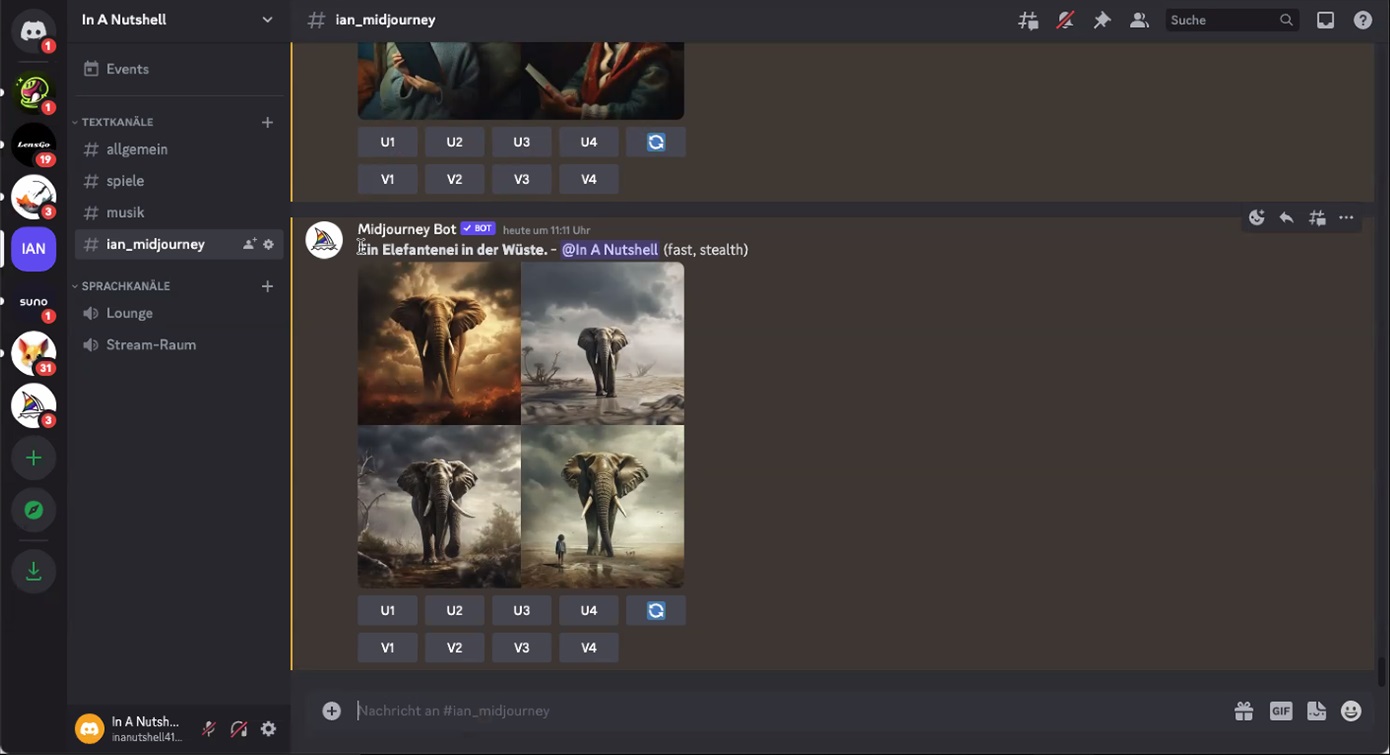Add reaction to Midjourney Bot message
The image size is (1390, 755).
(x=1257, y=218)
